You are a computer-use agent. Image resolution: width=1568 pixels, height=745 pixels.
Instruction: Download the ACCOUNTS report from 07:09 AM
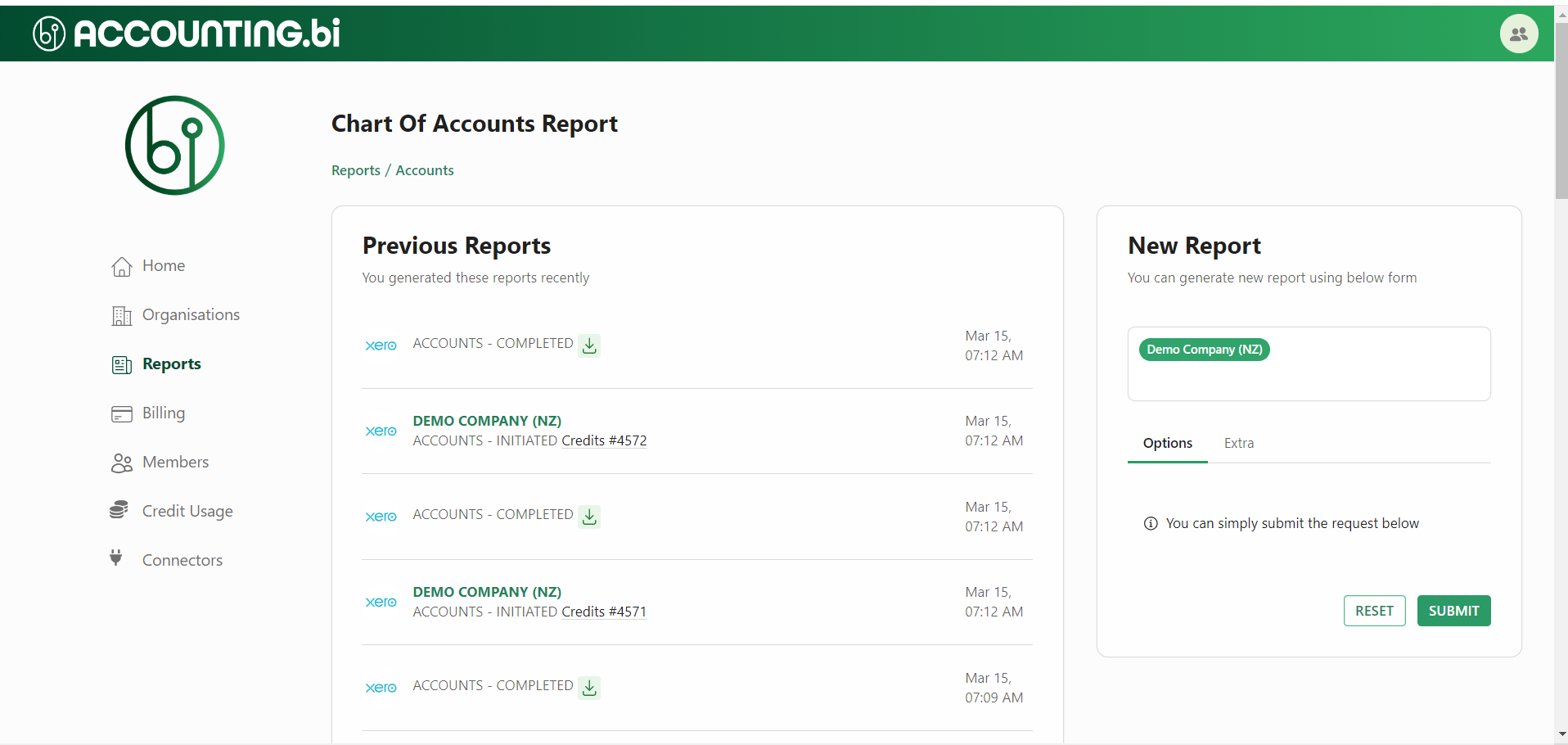(x=589, y=688)
